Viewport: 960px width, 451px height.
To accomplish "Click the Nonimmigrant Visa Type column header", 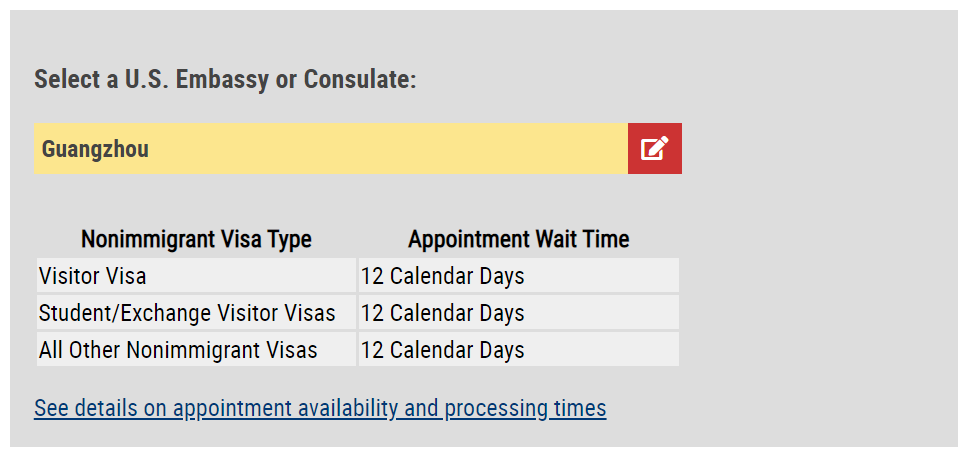I will (x=197, y=239).
